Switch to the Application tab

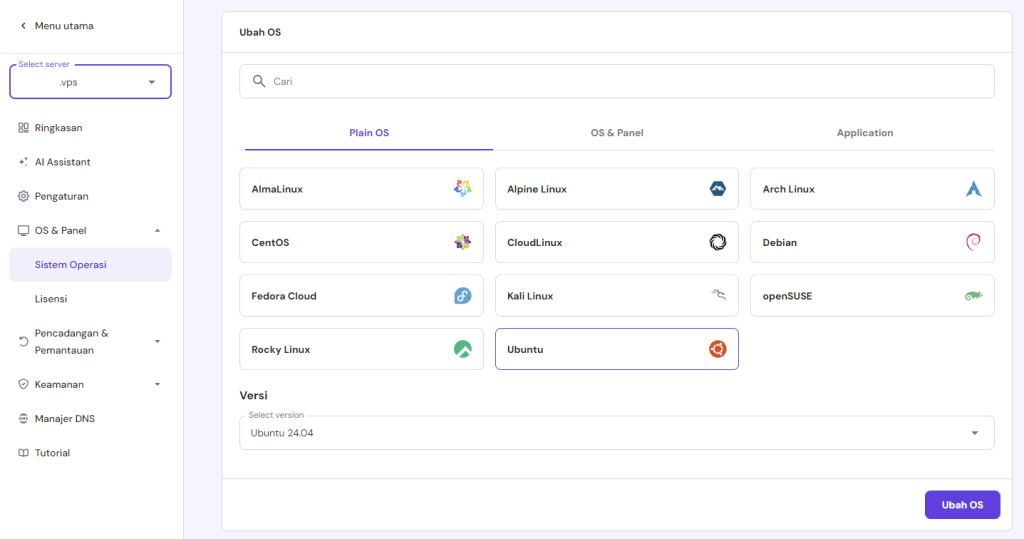[864, 133]
